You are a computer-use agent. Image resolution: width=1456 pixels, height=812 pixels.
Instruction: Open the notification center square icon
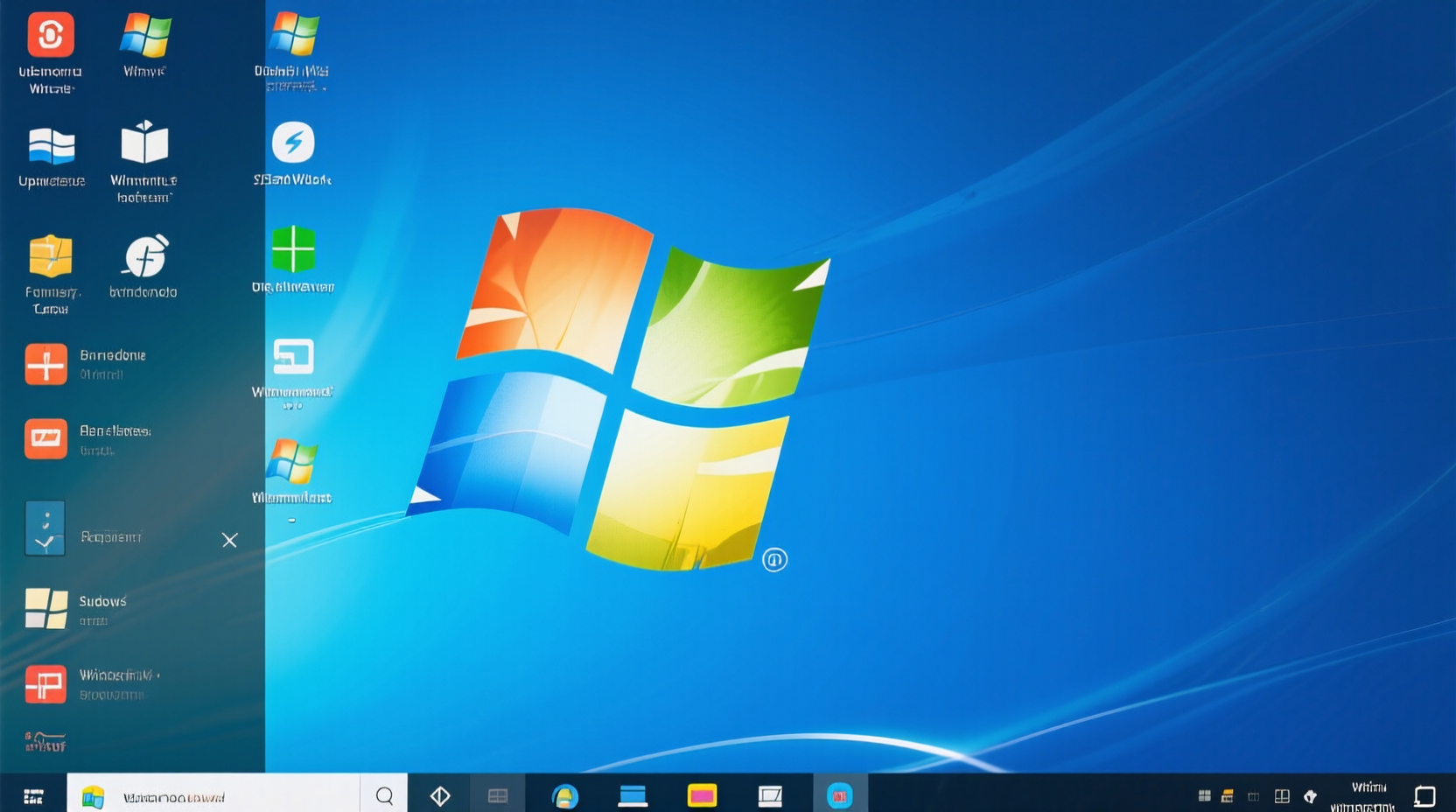tap(1424, 796)
